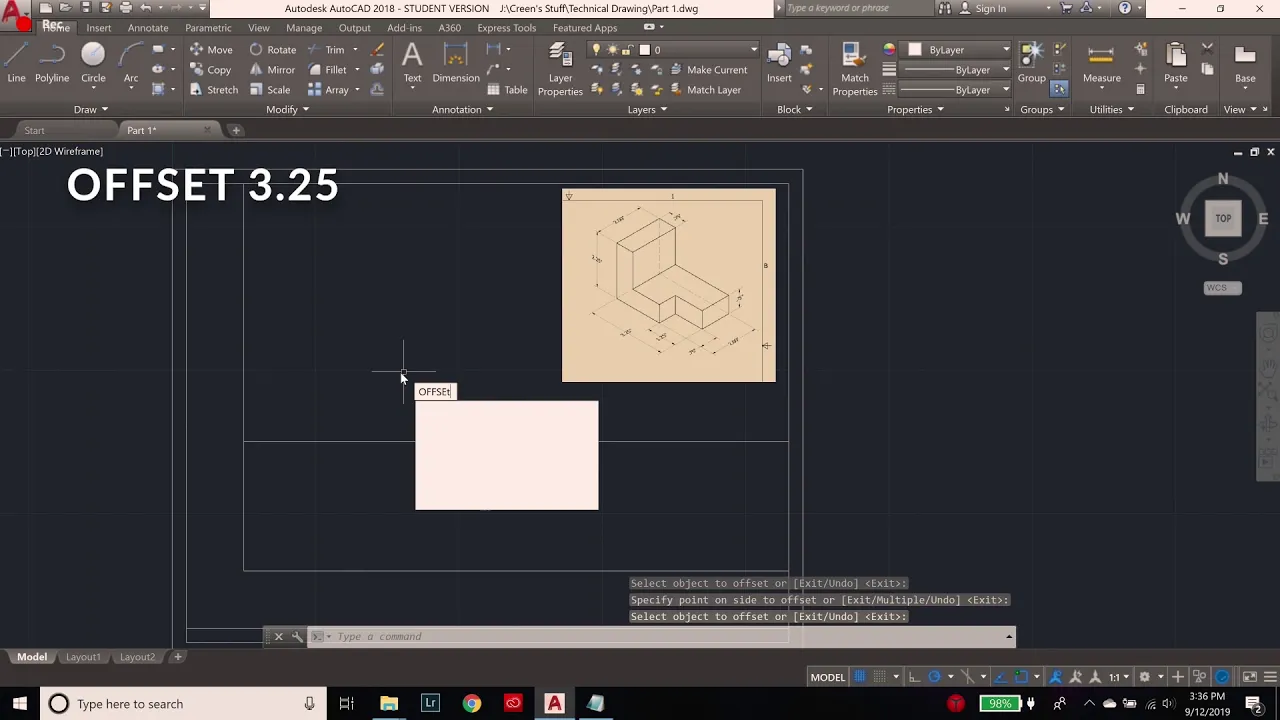The height and width of the screenshot is (720, 1280).
Task: Click the Paste clipboard button
Action: (x=1176, y=63)
